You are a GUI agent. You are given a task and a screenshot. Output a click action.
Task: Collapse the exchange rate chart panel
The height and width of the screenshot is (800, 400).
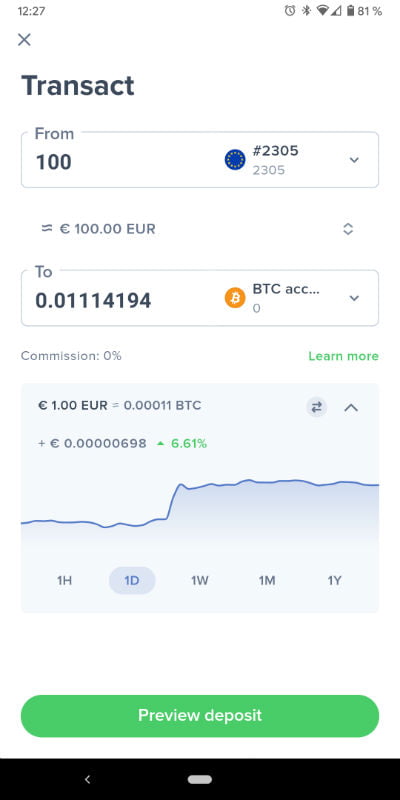351,407
